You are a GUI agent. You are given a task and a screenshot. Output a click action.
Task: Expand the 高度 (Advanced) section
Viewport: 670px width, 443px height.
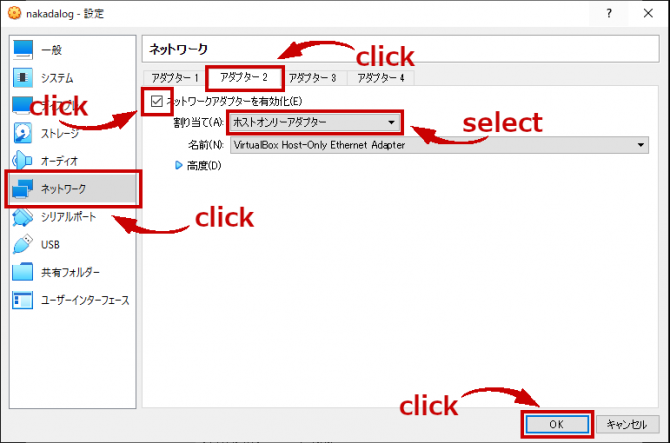click(180, 166)
